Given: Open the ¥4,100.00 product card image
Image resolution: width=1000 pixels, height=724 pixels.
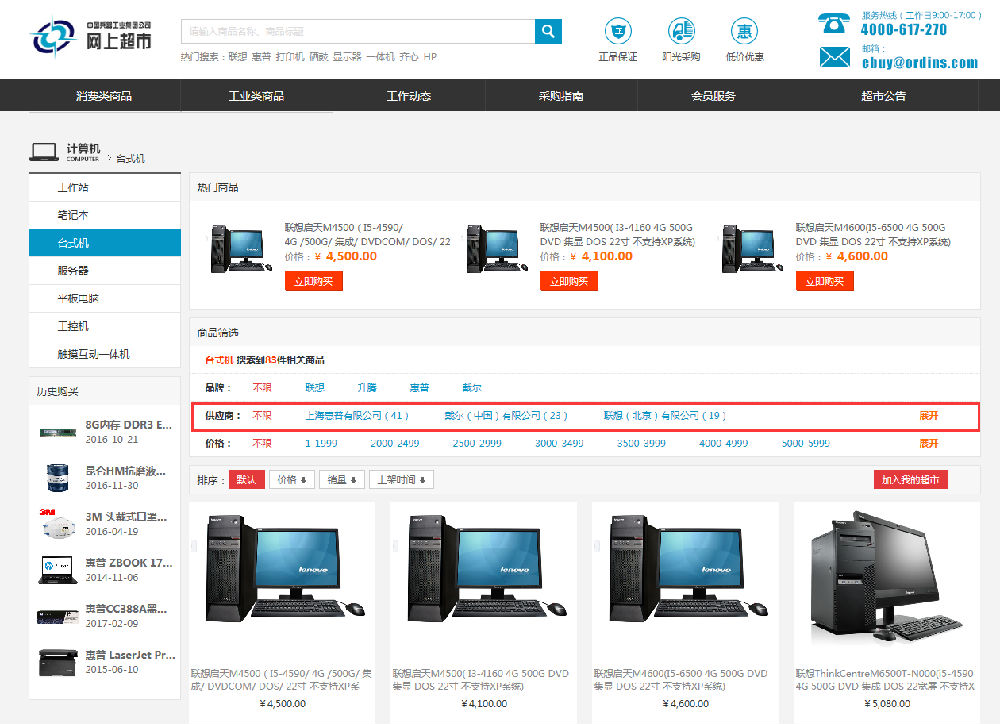Looking at the screenshot, I should pyautogui.click(x=485, y=568).
